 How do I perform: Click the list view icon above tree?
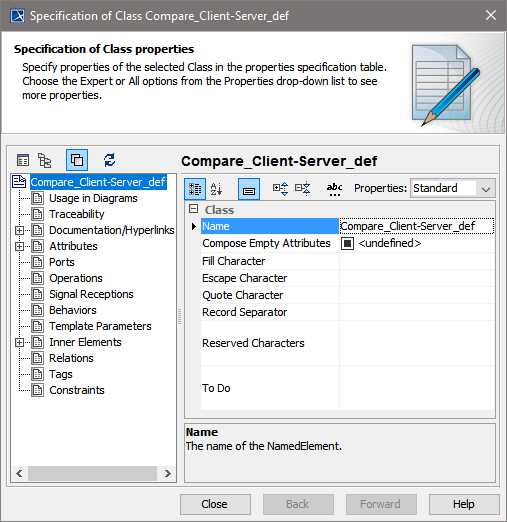pos(23,160)
